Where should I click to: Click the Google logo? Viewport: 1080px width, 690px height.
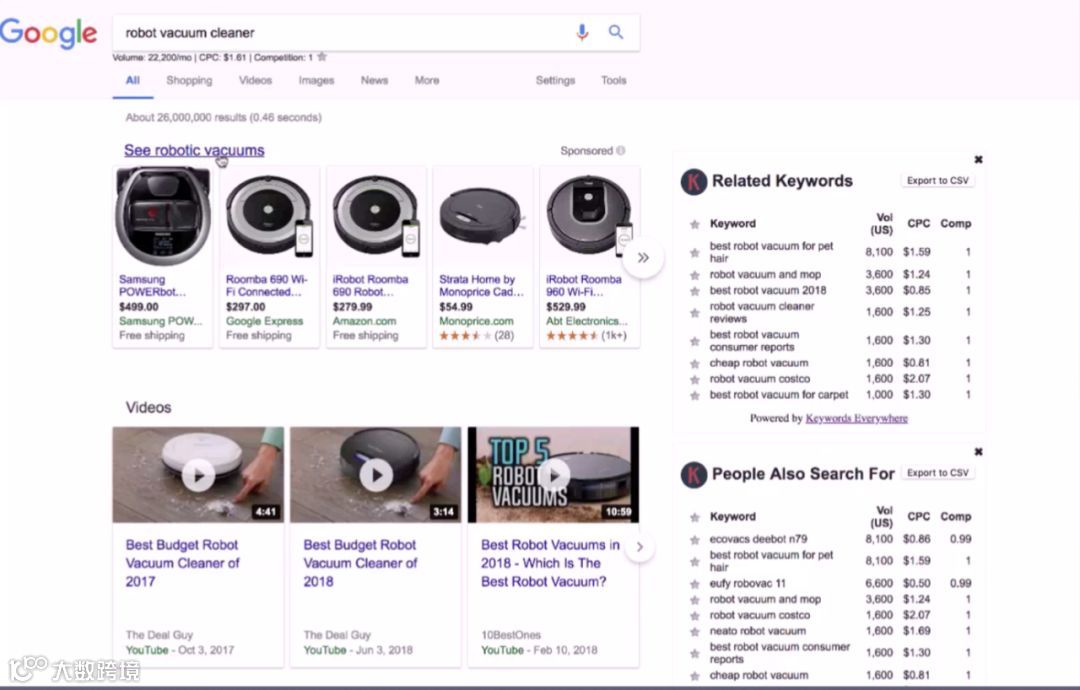(50, 34)
